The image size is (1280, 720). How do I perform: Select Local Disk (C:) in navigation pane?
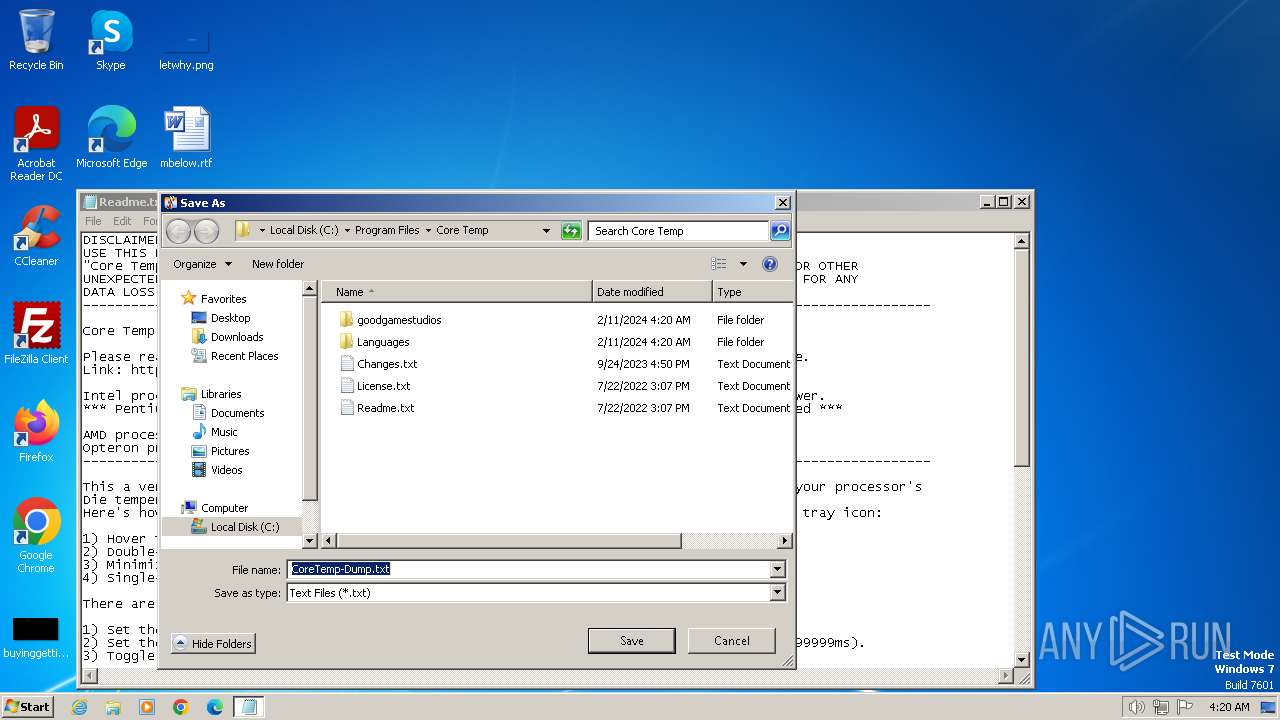(244, 527)
